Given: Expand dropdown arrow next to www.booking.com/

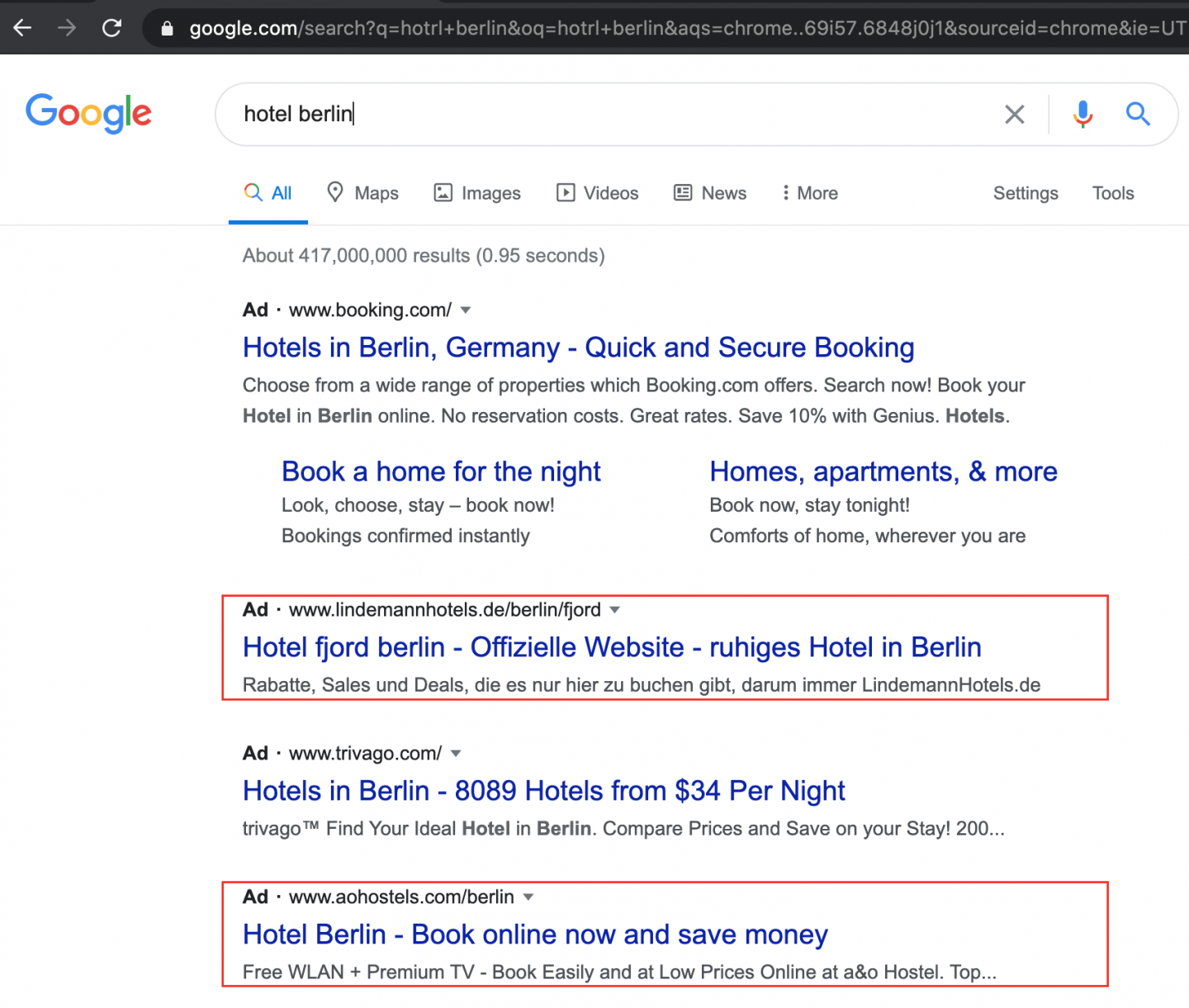Looking at the screenshot, I should point(466,310).
